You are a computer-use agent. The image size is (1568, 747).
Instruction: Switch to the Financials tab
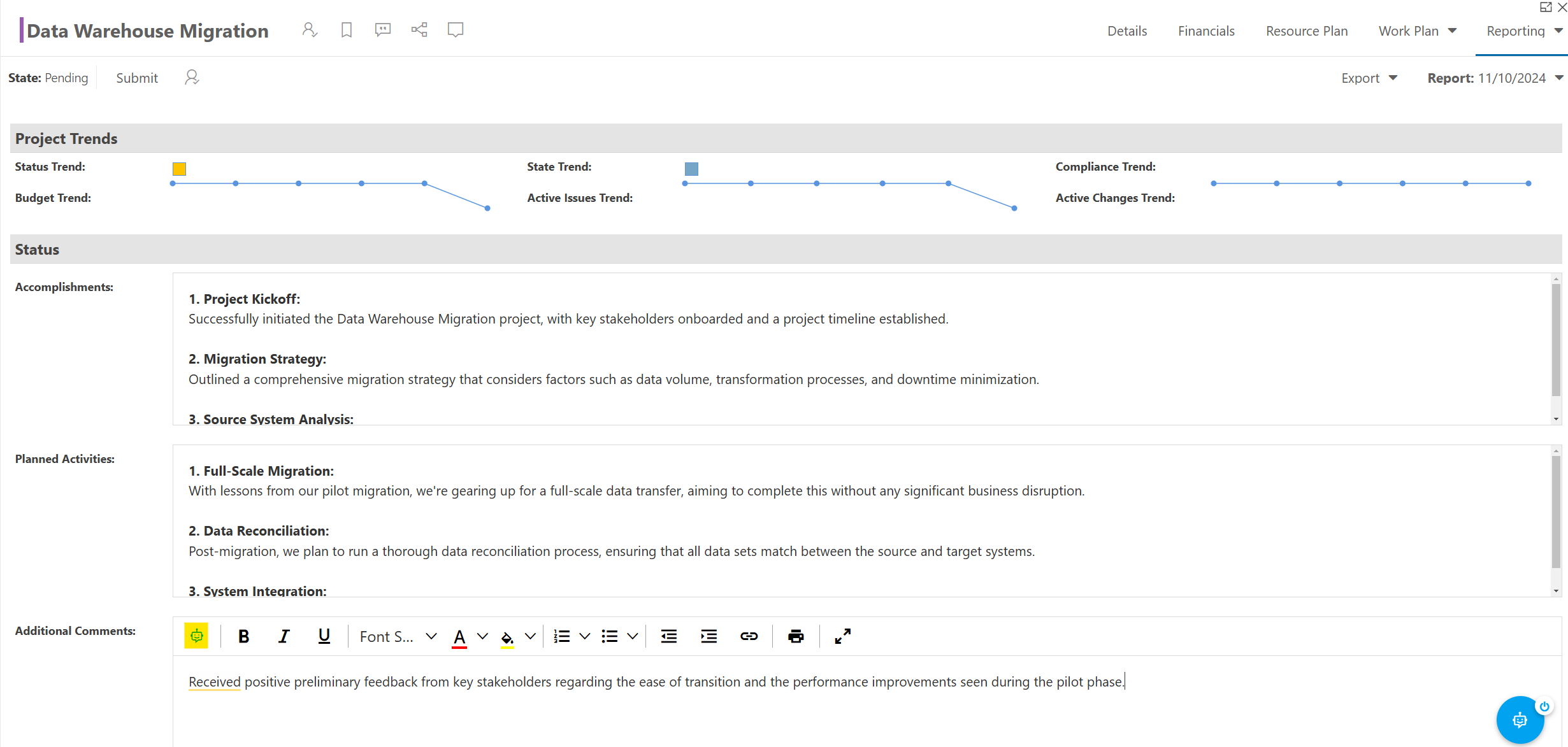1206,31
